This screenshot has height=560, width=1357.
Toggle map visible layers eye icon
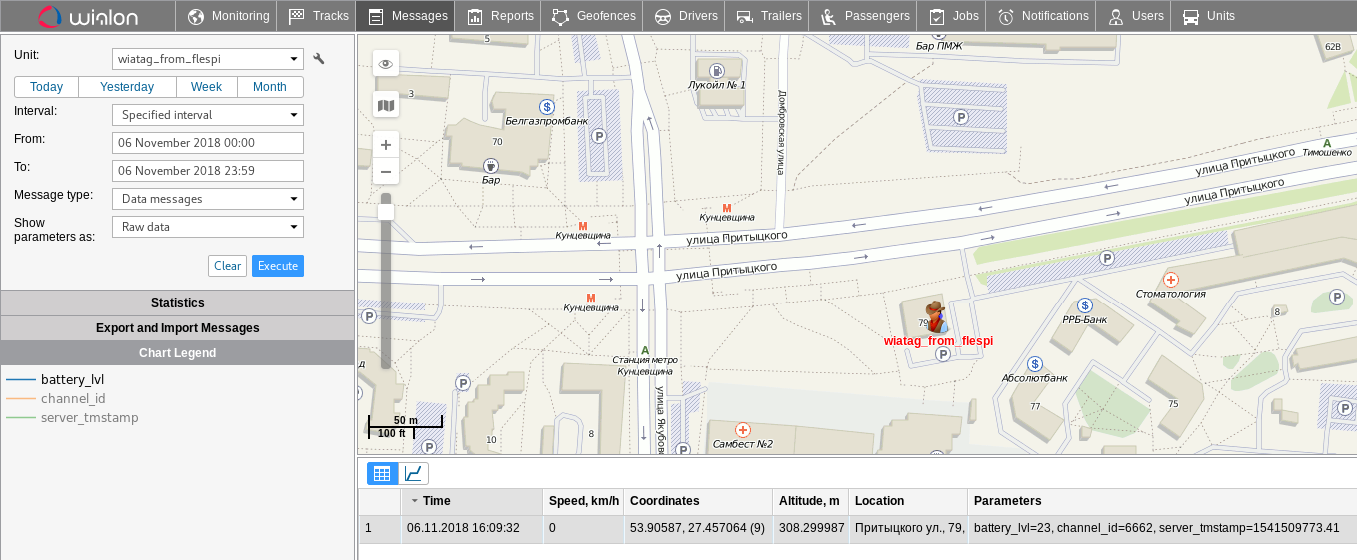click(x=386, y=64)
